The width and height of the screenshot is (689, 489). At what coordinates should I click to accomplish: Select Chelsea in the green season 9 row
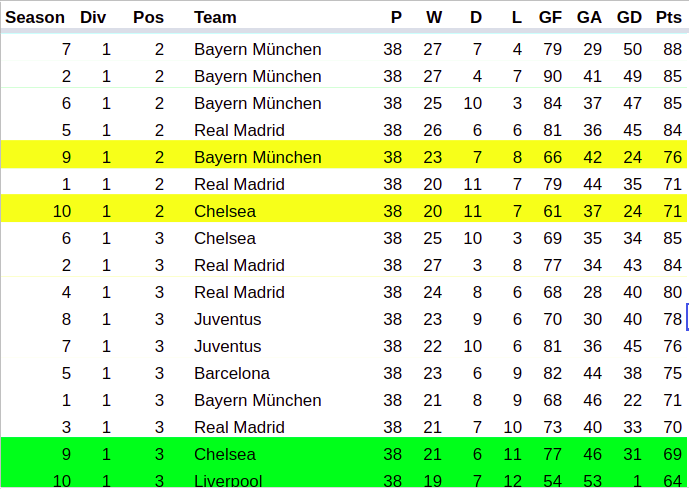[225, 454]
